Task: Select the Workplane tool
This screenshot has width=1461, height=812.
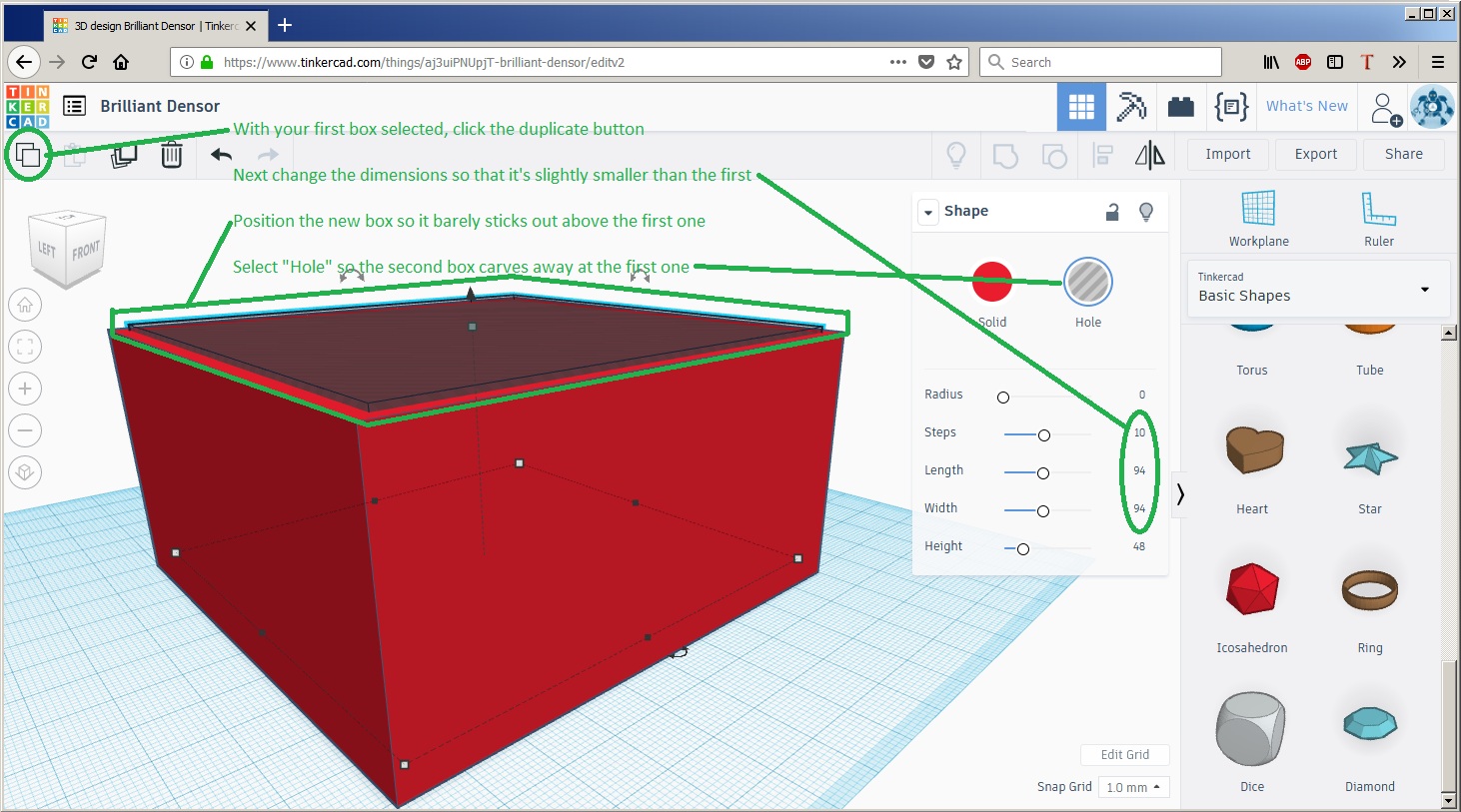Action: 1258,218
